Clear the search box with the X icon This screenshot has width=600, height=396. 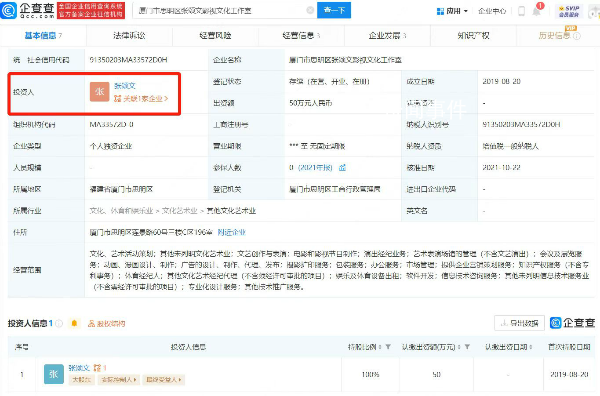(310, 10)
